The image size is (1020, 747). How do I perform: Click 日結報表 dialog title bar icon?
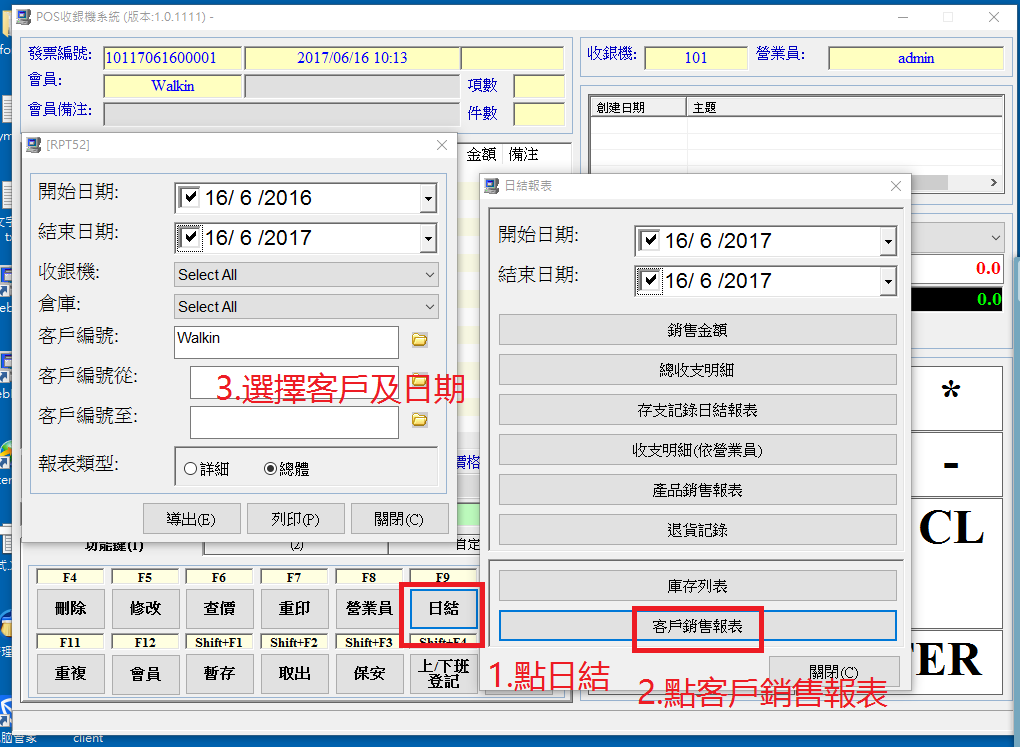click(x=492, y=186)
